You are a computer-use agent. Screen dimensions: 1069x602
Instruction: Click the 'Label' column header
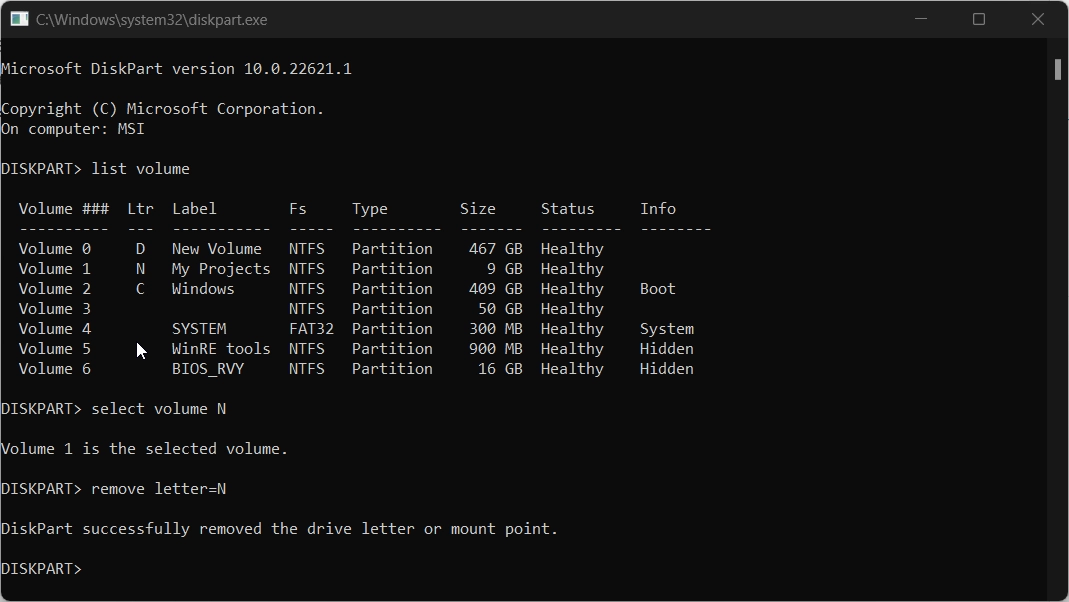[x=194, y=209]
